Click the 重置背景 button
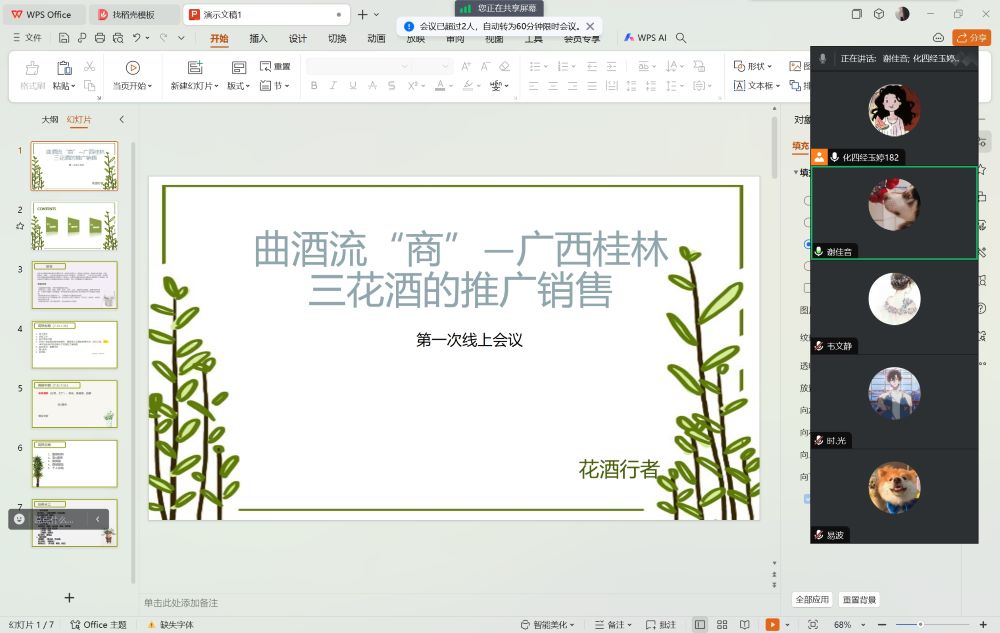1000x633 pixels. point(859,599)
